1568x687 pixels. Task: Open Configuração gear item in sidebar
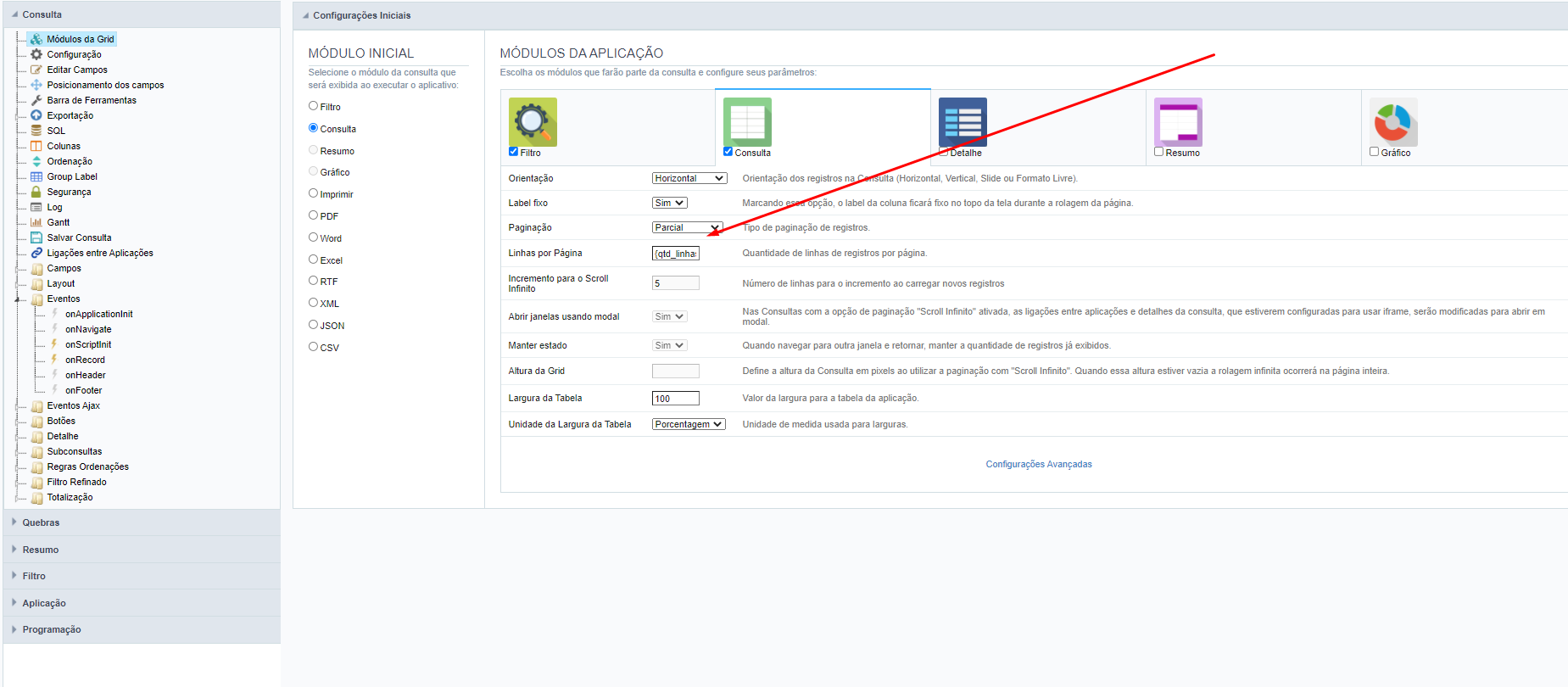74,54
